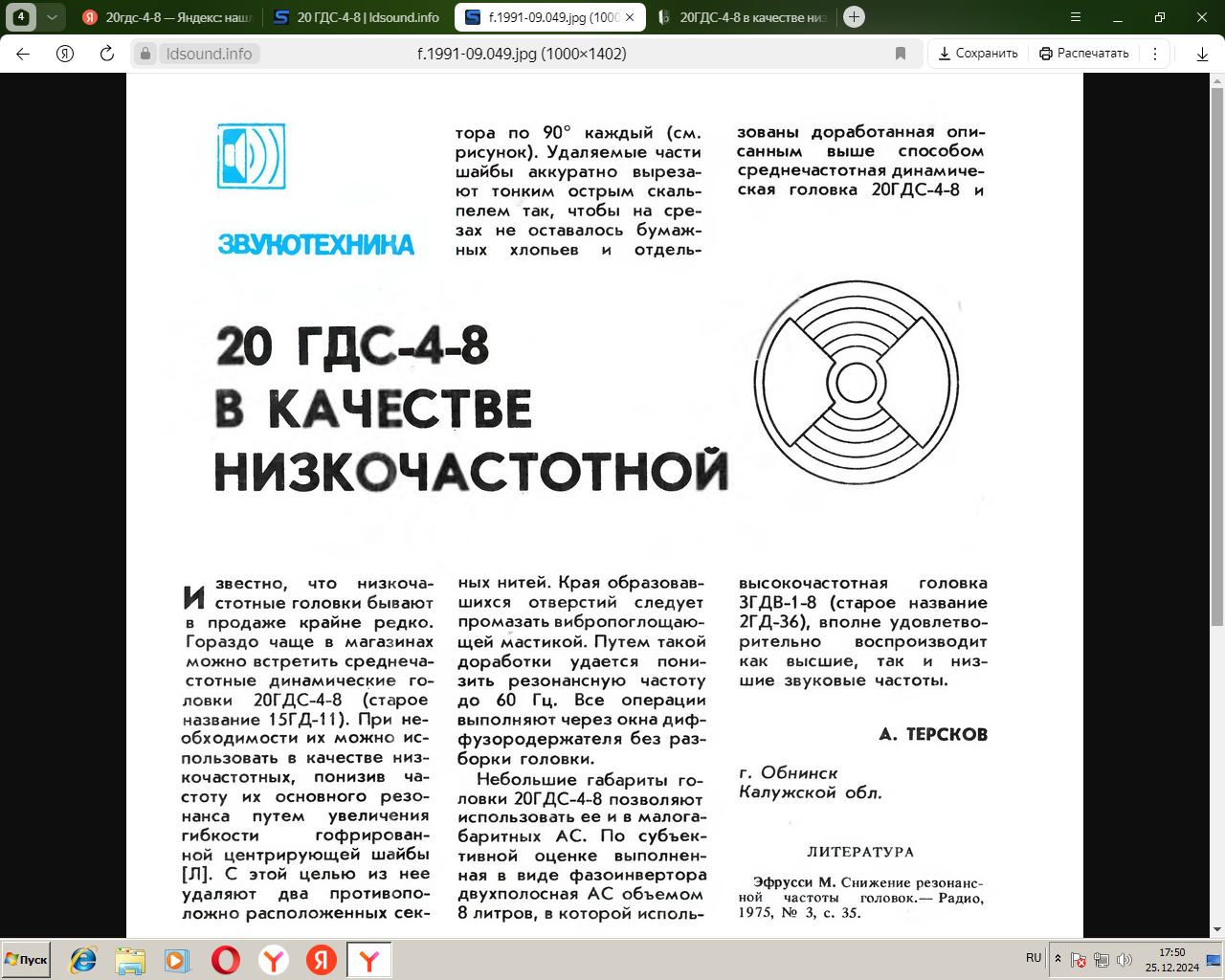Click the scrollbar up arrow
The width and height of the screenshot is (1225, 980).
click(1217, 80)
